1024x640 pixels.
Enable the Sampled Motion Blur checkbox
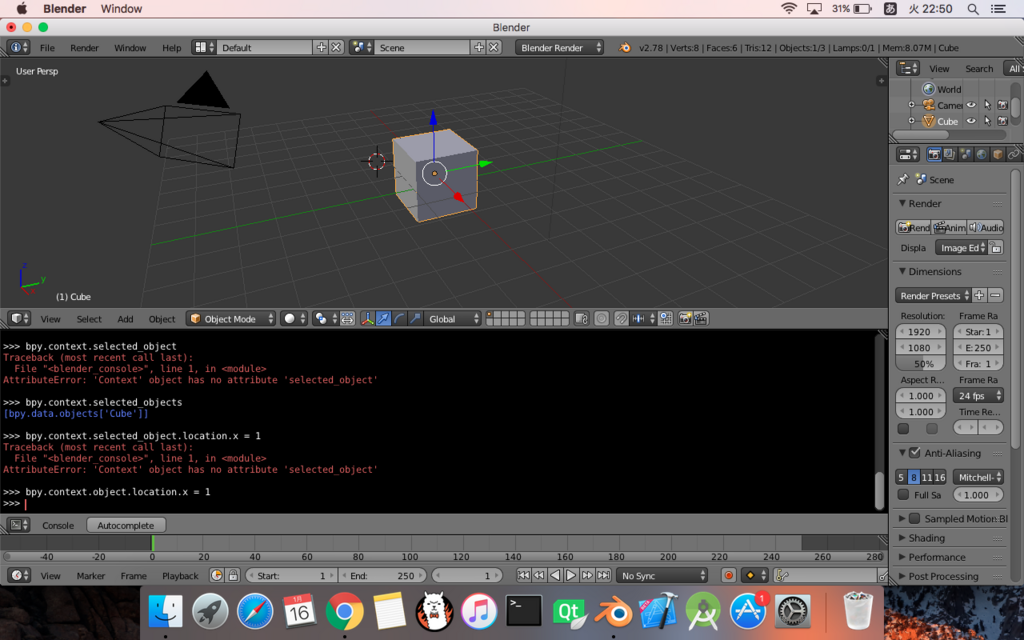coord(915,518)
